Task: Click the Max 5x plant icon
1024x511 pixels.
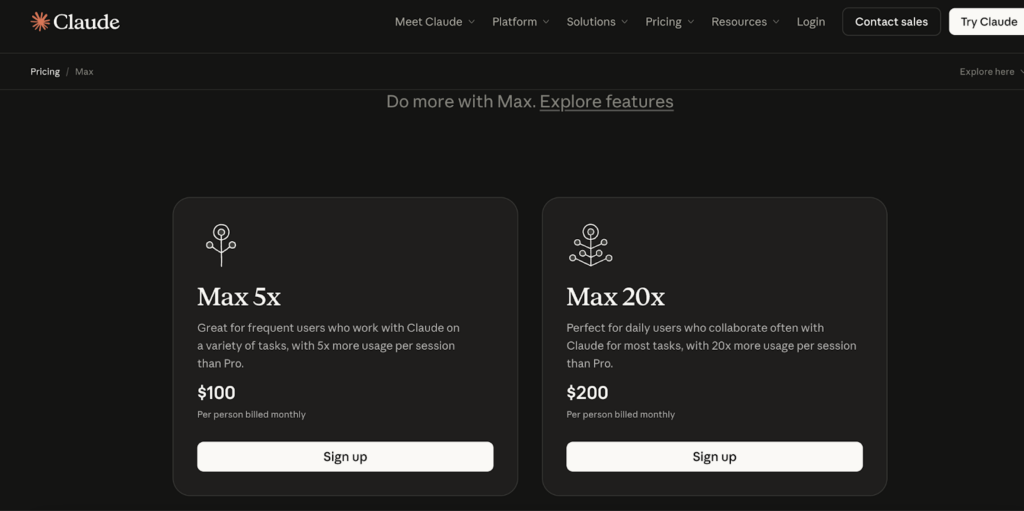Action: tap(221, 245)
